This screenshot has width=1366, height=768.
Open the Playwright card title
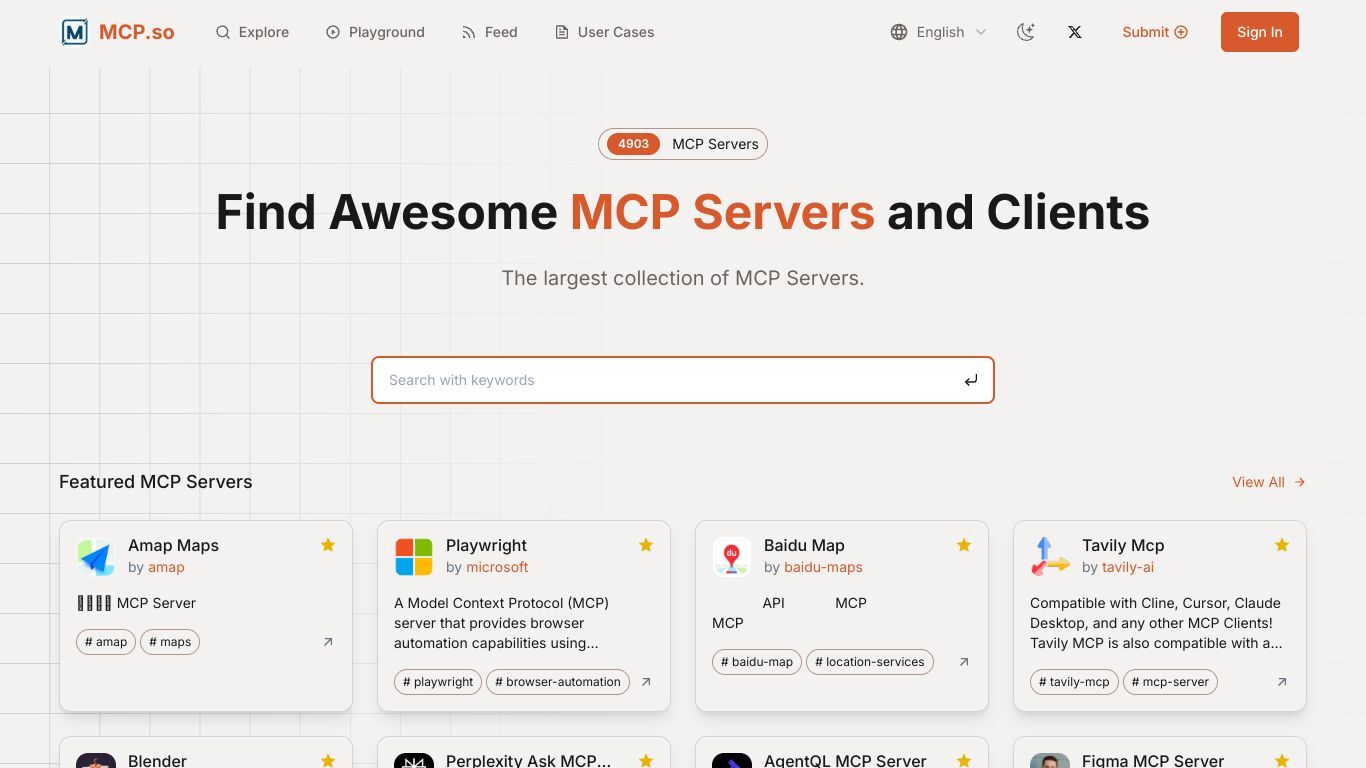pyautogui.click(x=486, y=545)
